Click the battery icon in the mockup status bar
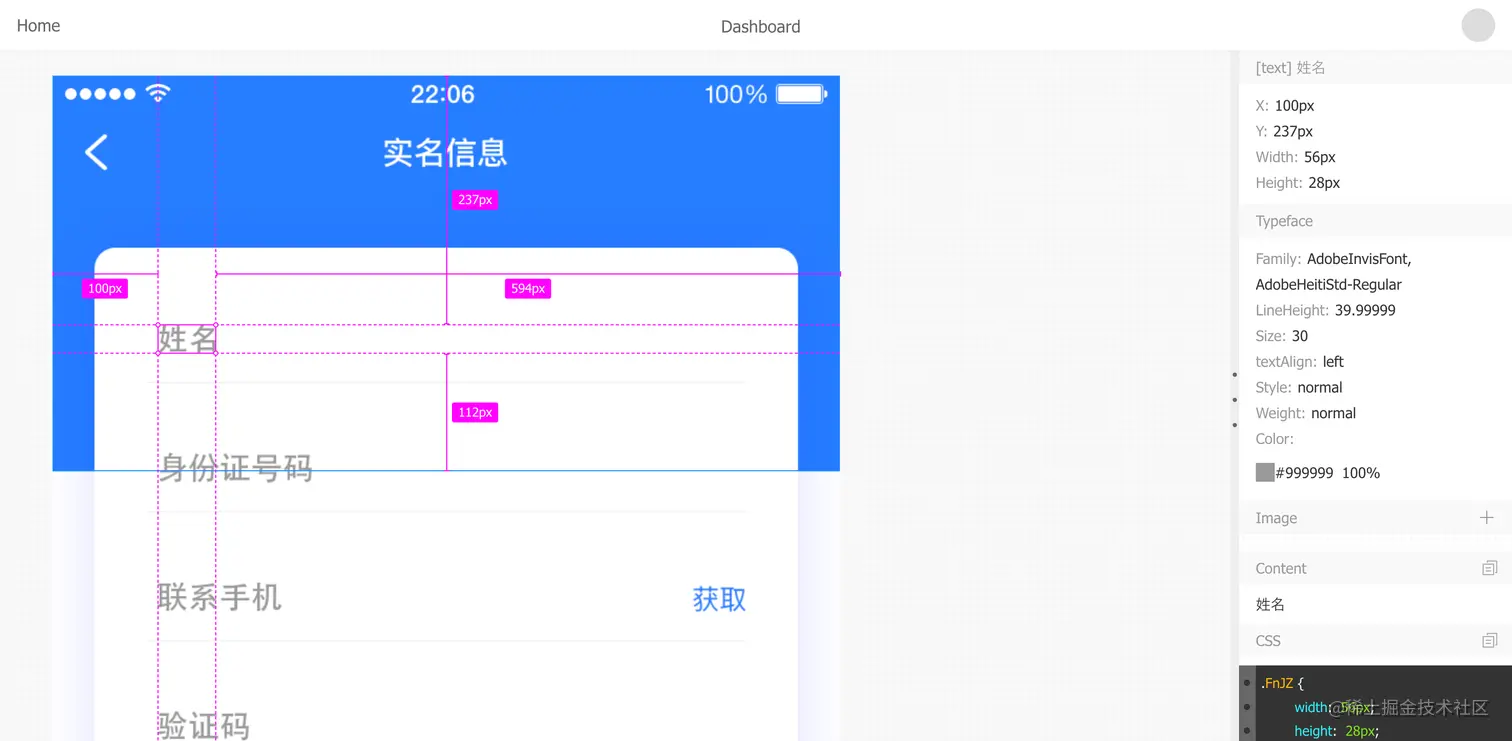Screen dimensions: 1512x741 tap(798, 94)
